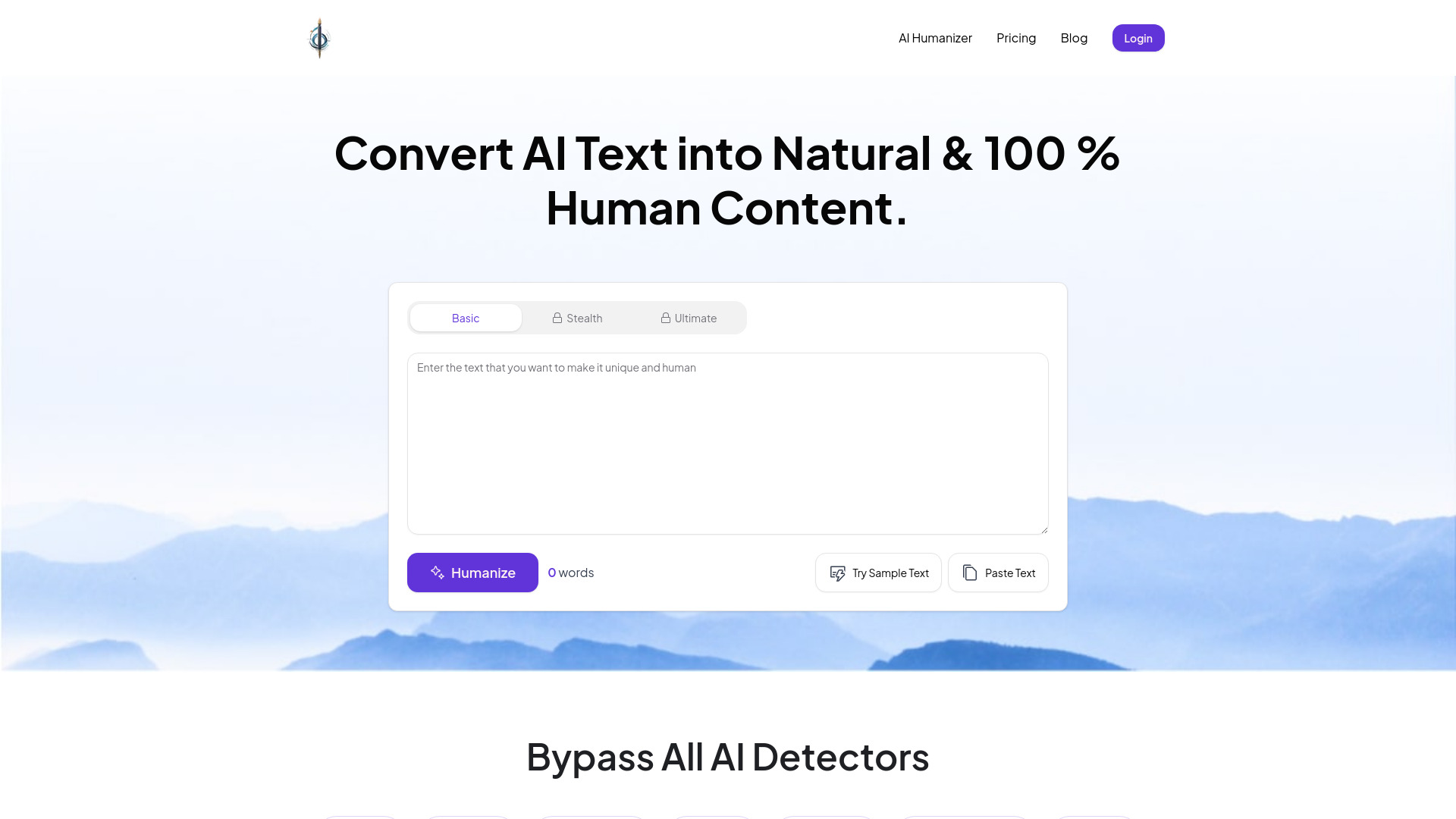Expand the text input field
This screenshot has width=1456, height=819.
point(1043,530)
